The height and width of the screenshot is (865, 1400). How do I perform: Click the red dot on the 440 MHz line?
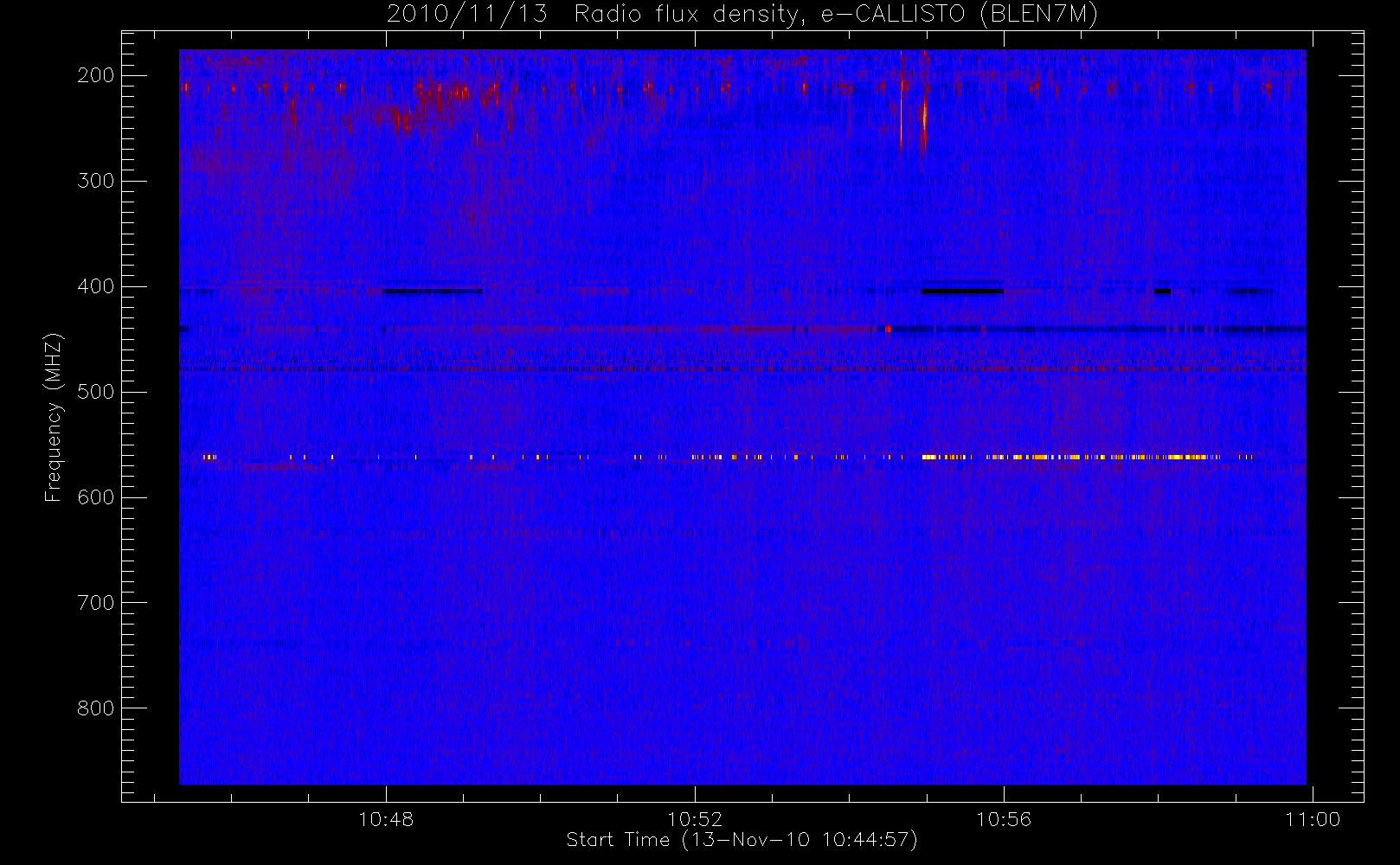coord(888,329)
